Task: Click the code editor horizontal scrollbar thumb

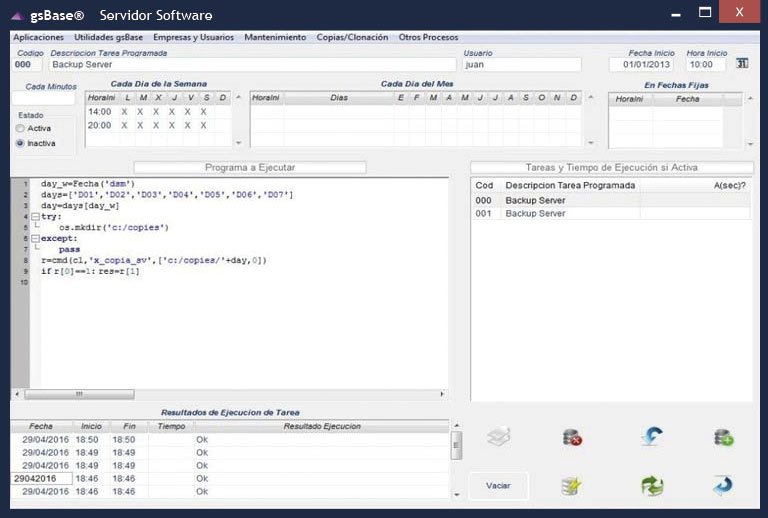Action: pyautogui.click(x=79, y=394)
